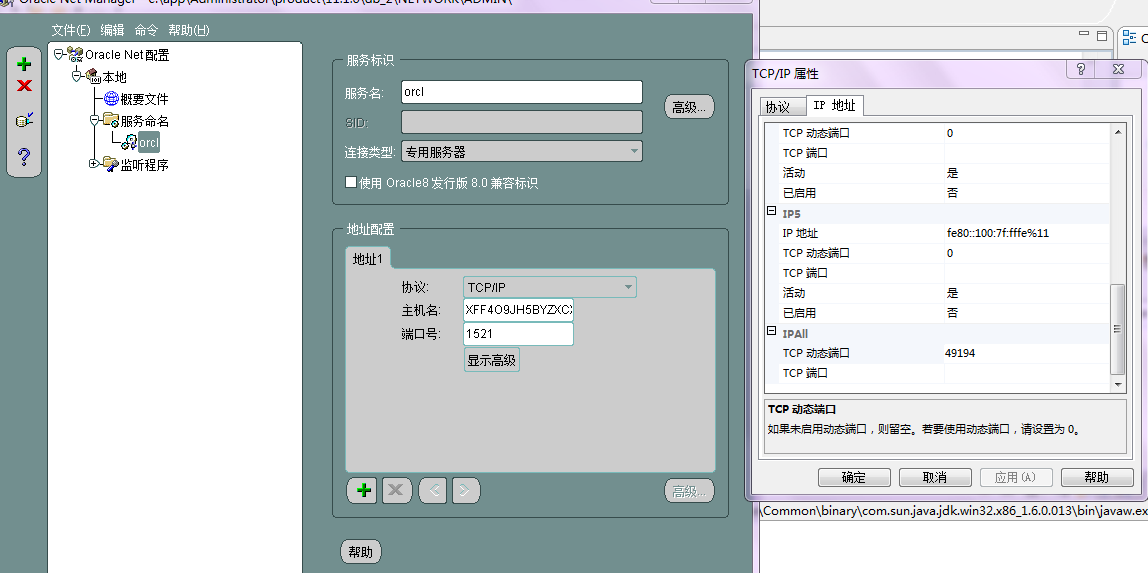This screenshot has height=573, width=1148.
Task: Click the 监听程序 folder icon
Action: 111,164
